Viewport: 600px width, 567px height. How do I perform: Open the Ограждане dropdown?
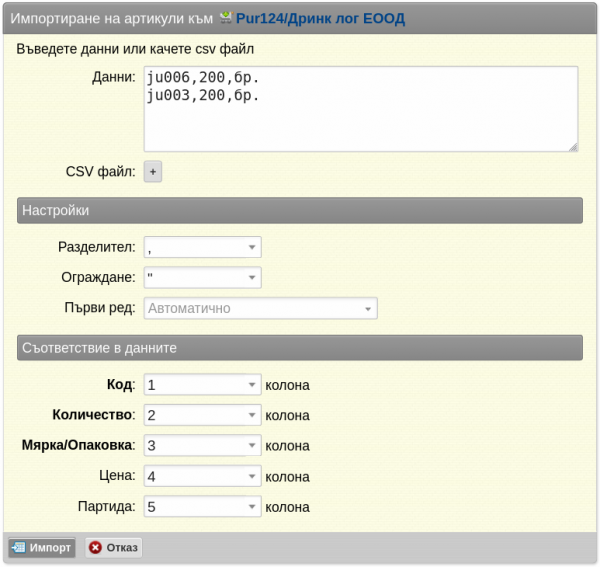click(202, 278)
